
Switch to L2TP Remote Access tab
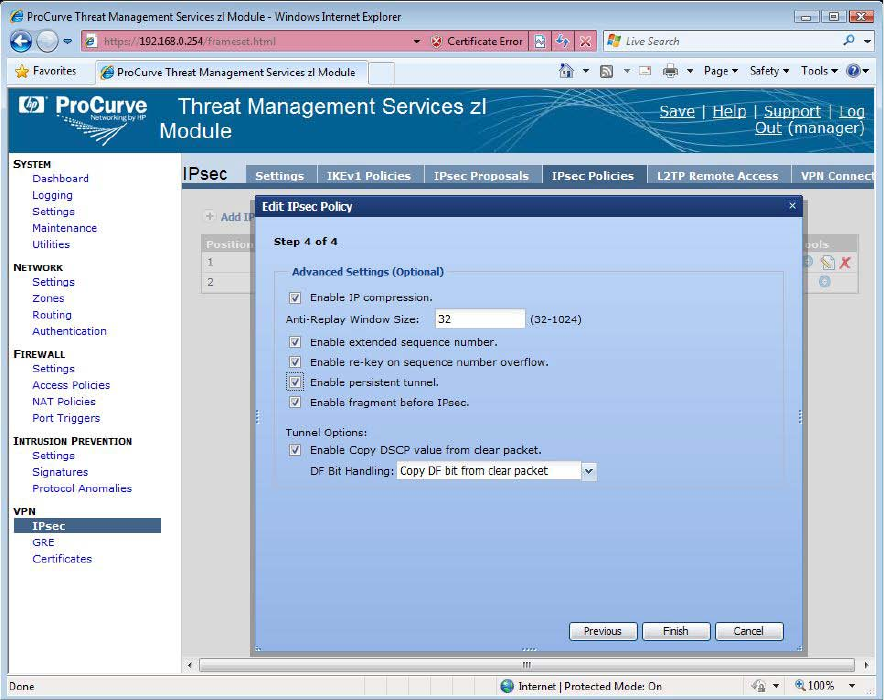(x=717, y=175)
